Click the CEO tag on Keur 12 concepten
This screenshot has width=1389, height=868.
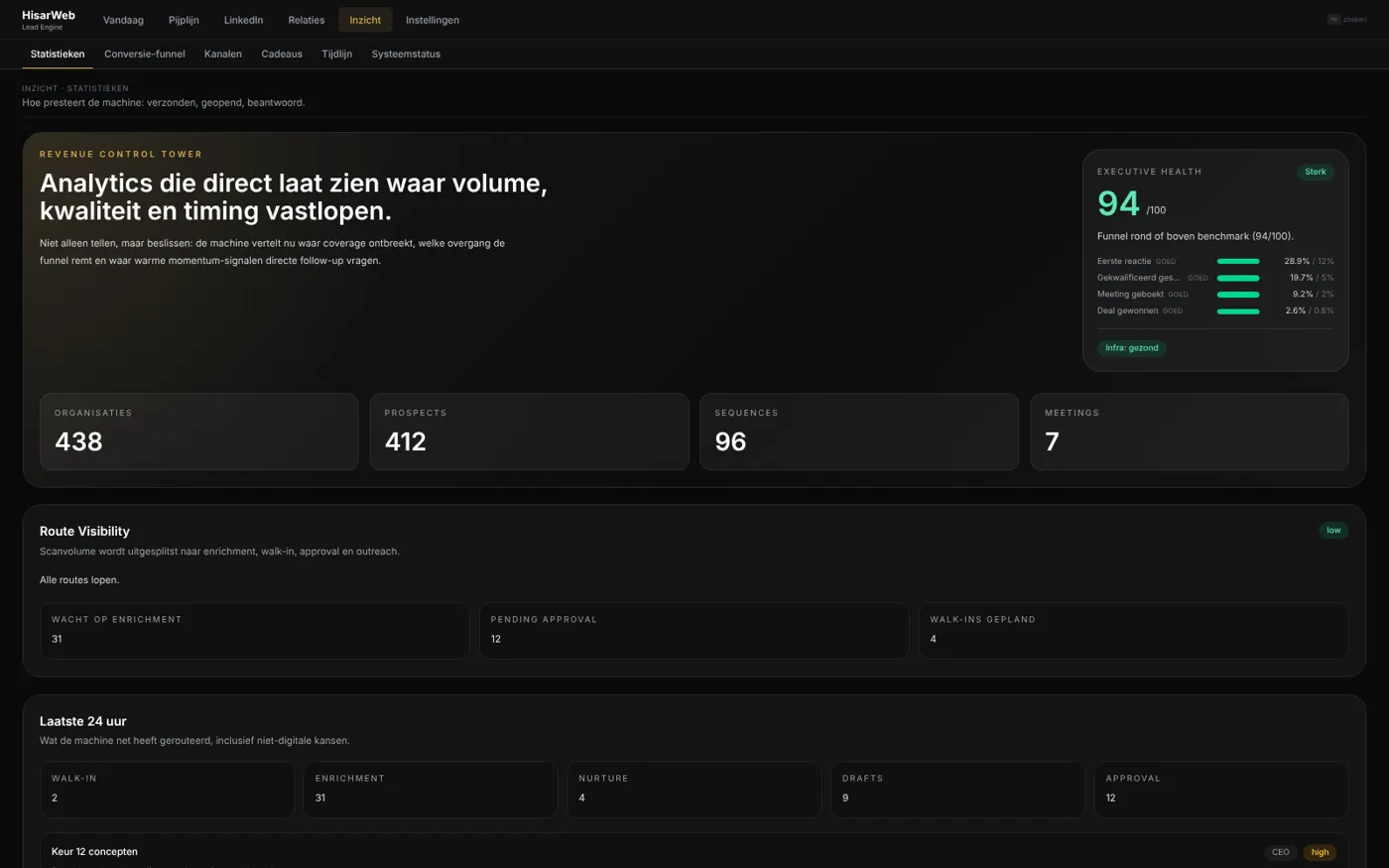tap(1281, 852)
